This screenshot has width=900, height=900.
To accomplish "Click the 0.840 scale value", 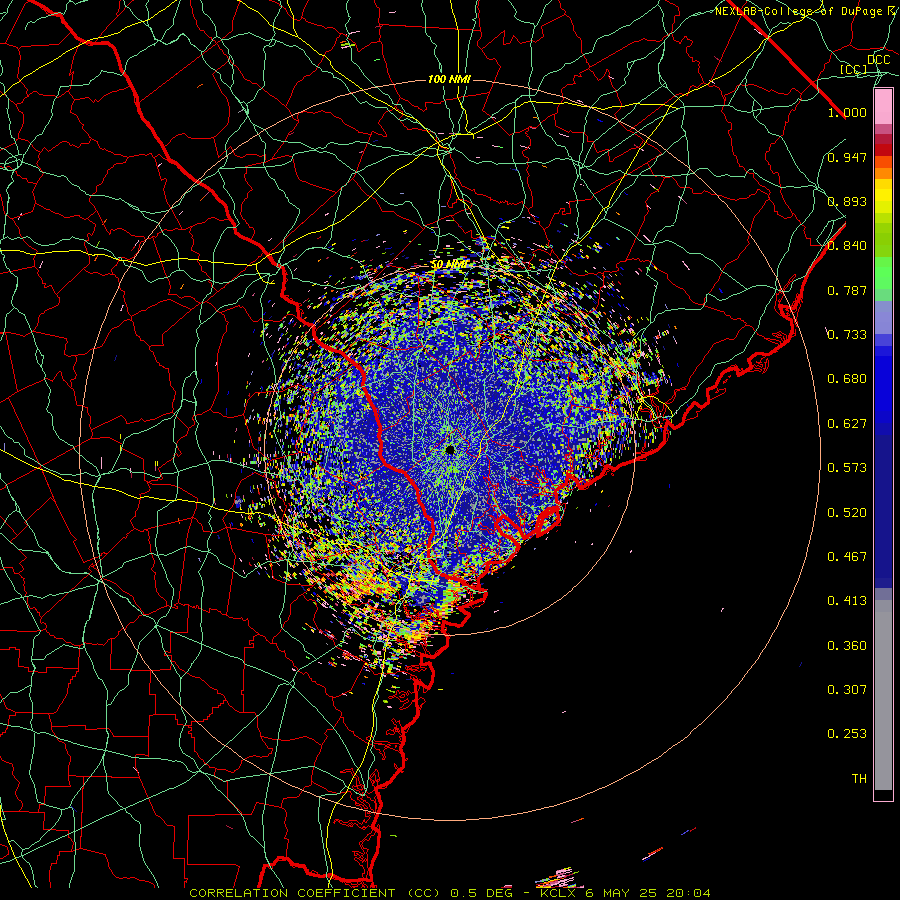I will [847, 246].
